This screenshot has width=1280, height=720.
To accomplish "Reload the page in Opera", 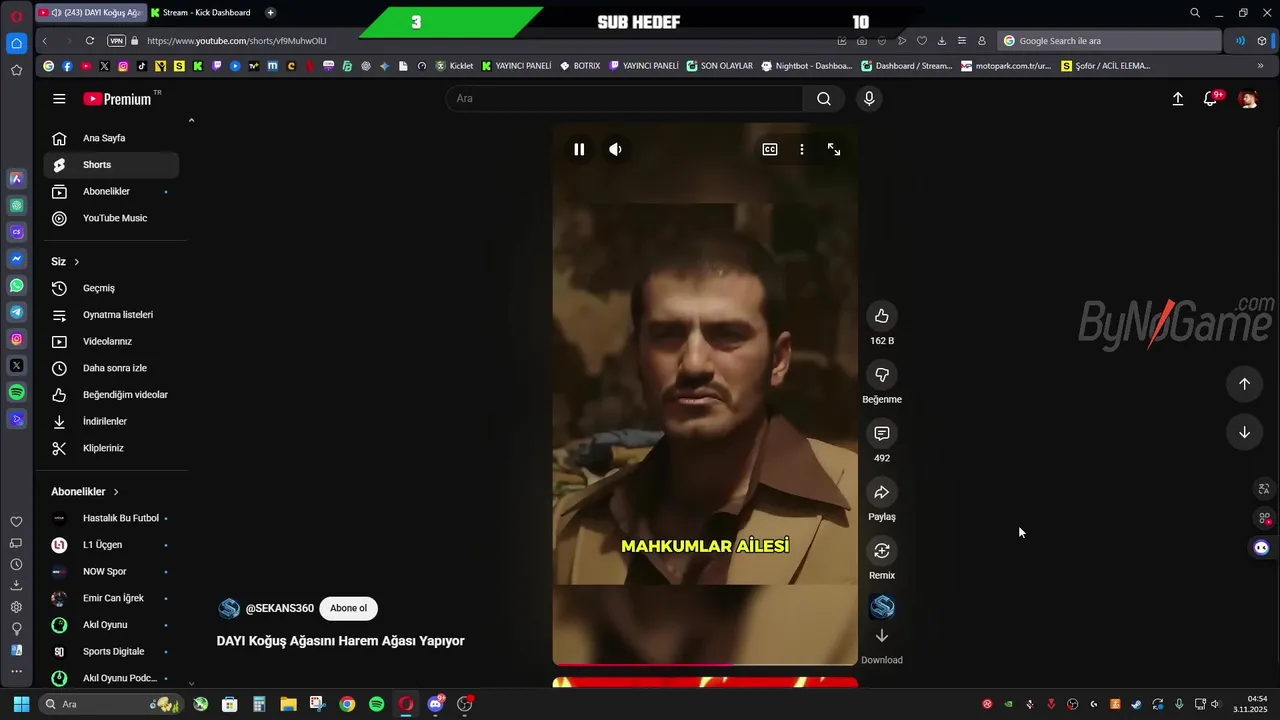I will 90,41.
